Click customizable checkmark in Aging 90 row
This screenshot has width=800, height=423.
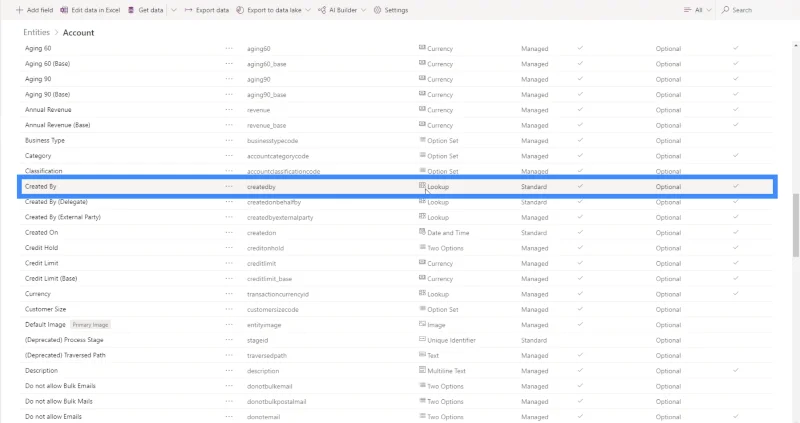click(580, 79)
